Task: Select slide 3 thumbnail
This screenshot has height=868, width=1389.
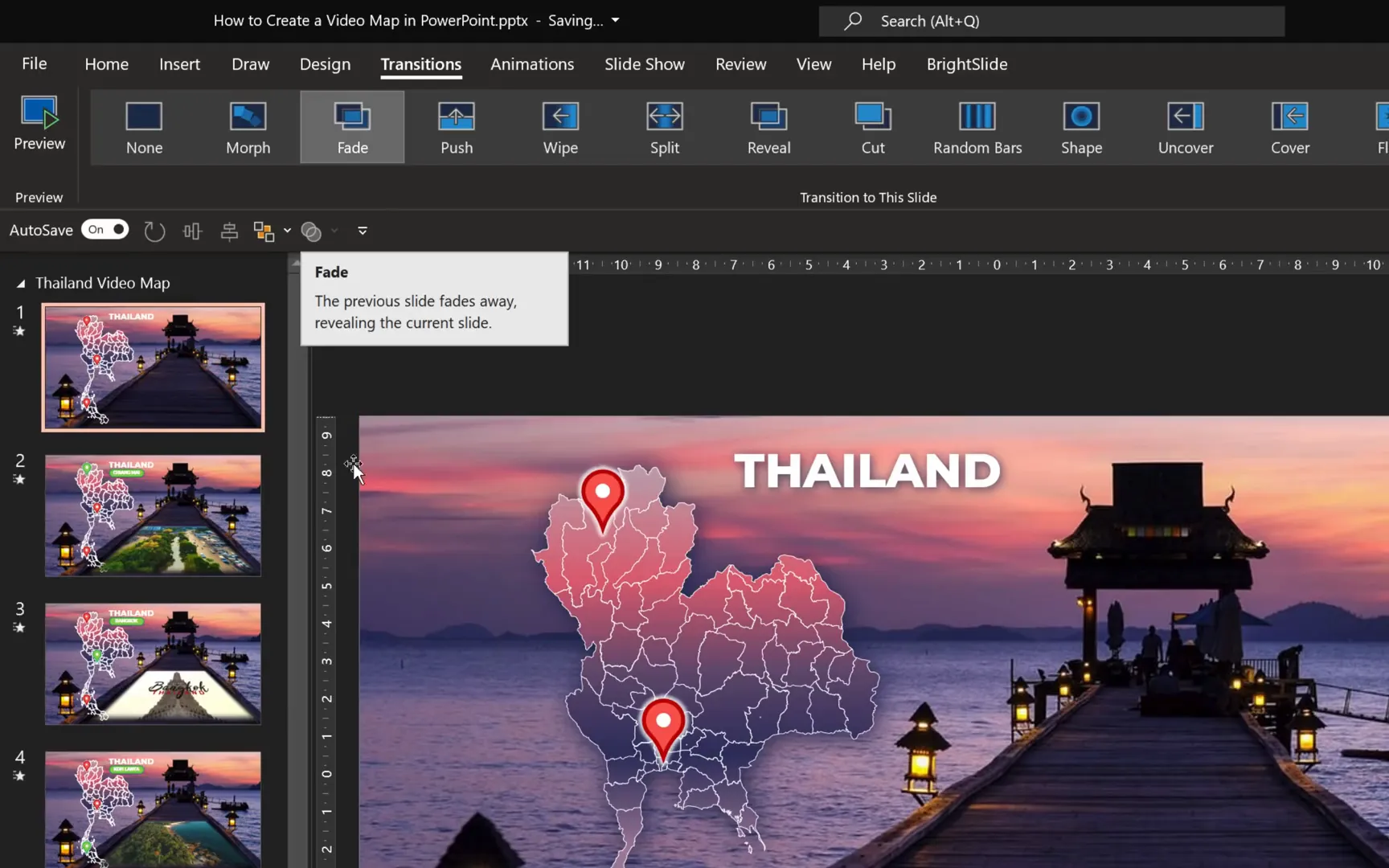Action: pos(153,664)
